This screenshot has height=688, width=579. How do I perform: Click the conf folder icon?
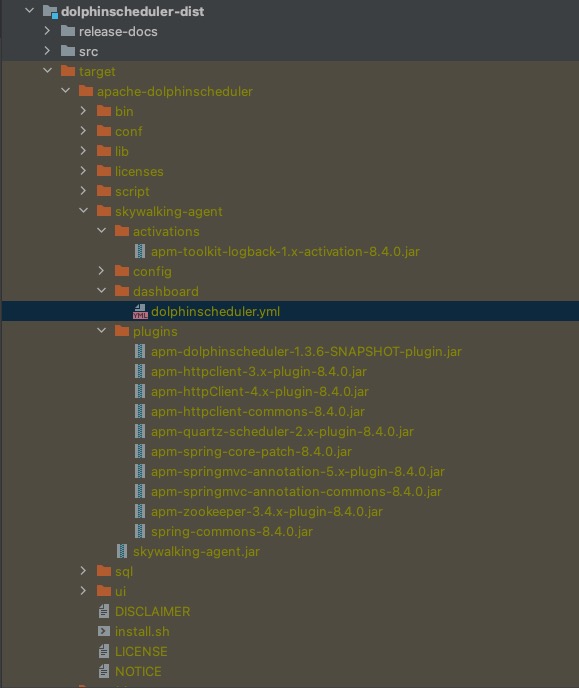(104, 131)
